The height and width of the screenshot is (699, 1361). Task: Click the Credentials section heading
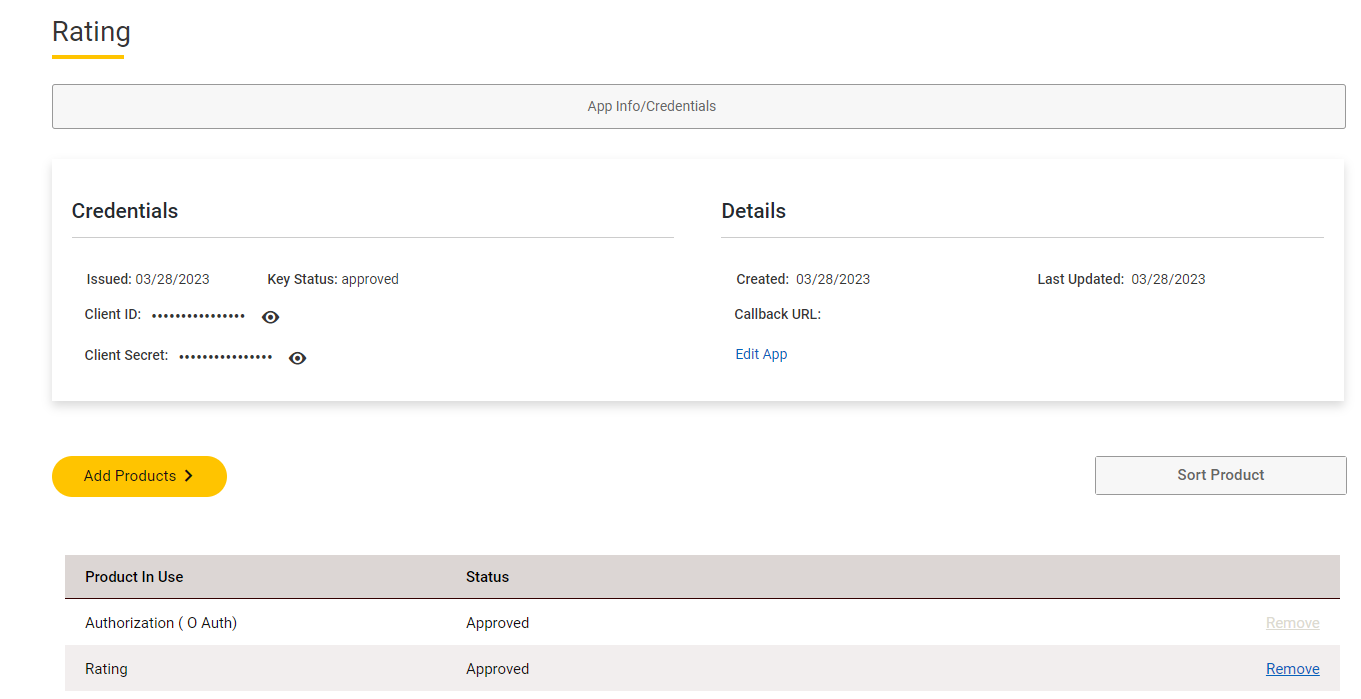pyautogui.click(x=125, y=211)
